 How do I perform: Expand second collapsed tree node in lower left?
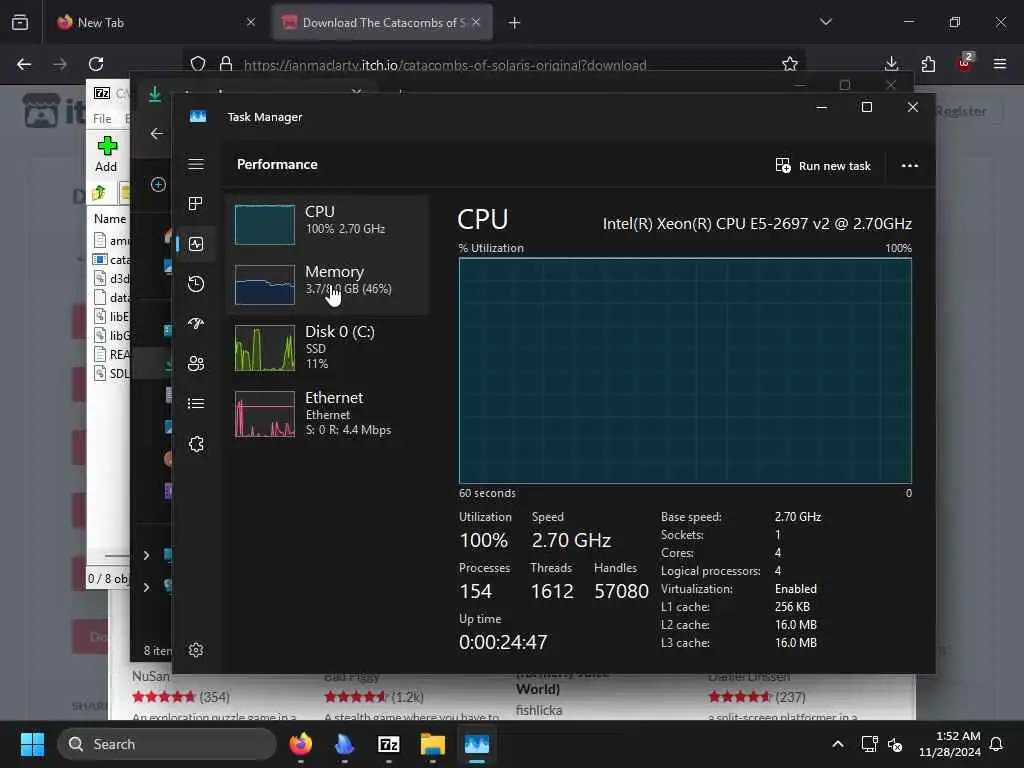[146, 588]
